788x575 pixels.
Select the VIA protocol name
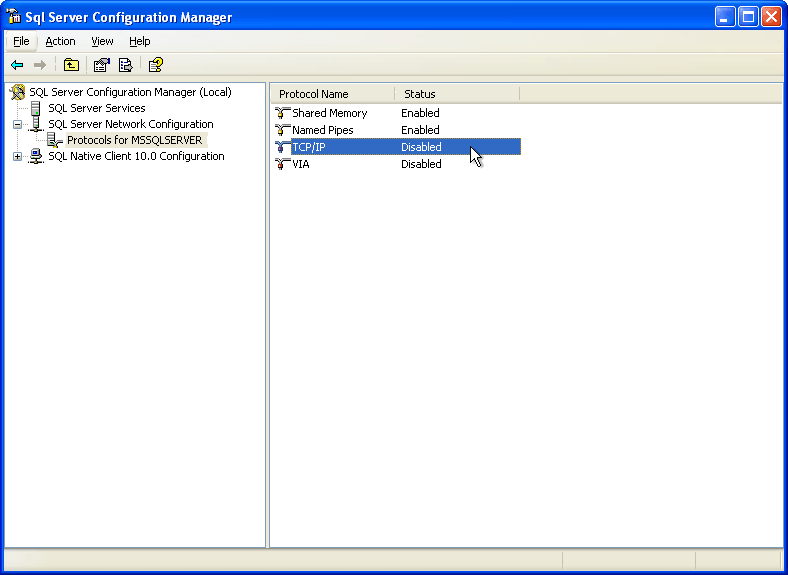301,164
